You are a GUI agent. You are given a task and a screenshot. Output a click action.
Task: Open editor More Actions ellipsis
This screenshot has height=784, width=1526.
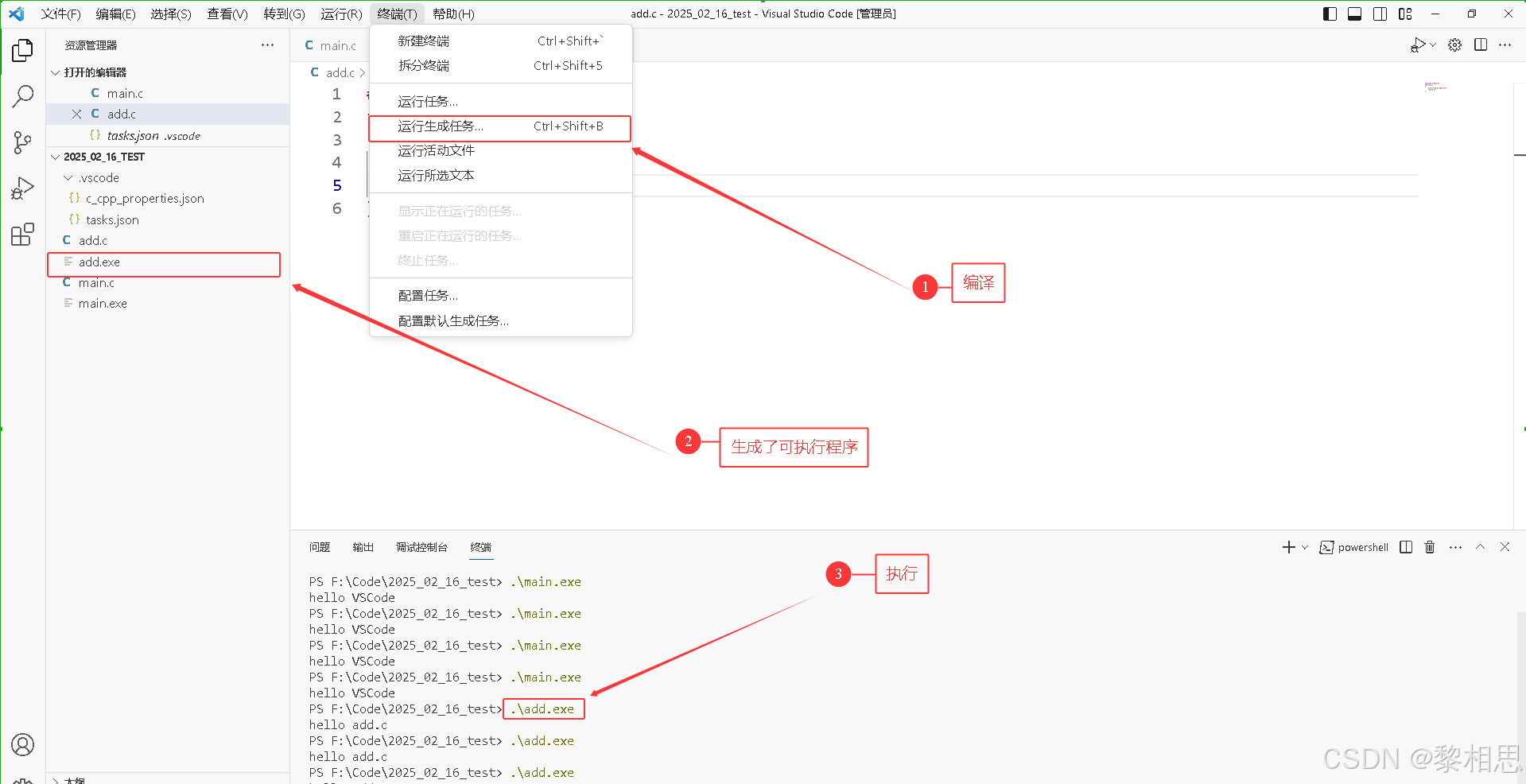(x=1505, y=45)
